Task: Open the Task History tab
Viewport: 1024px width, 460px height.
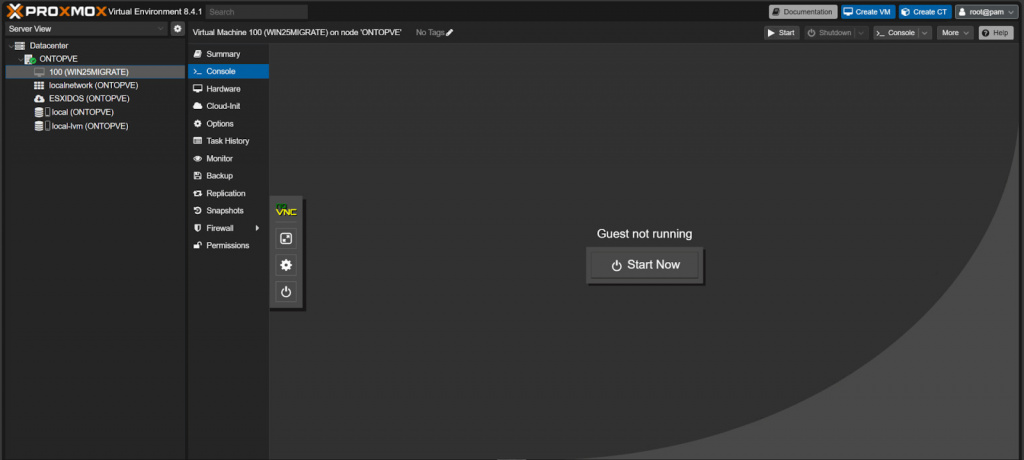Action: (x=229, y=141)
